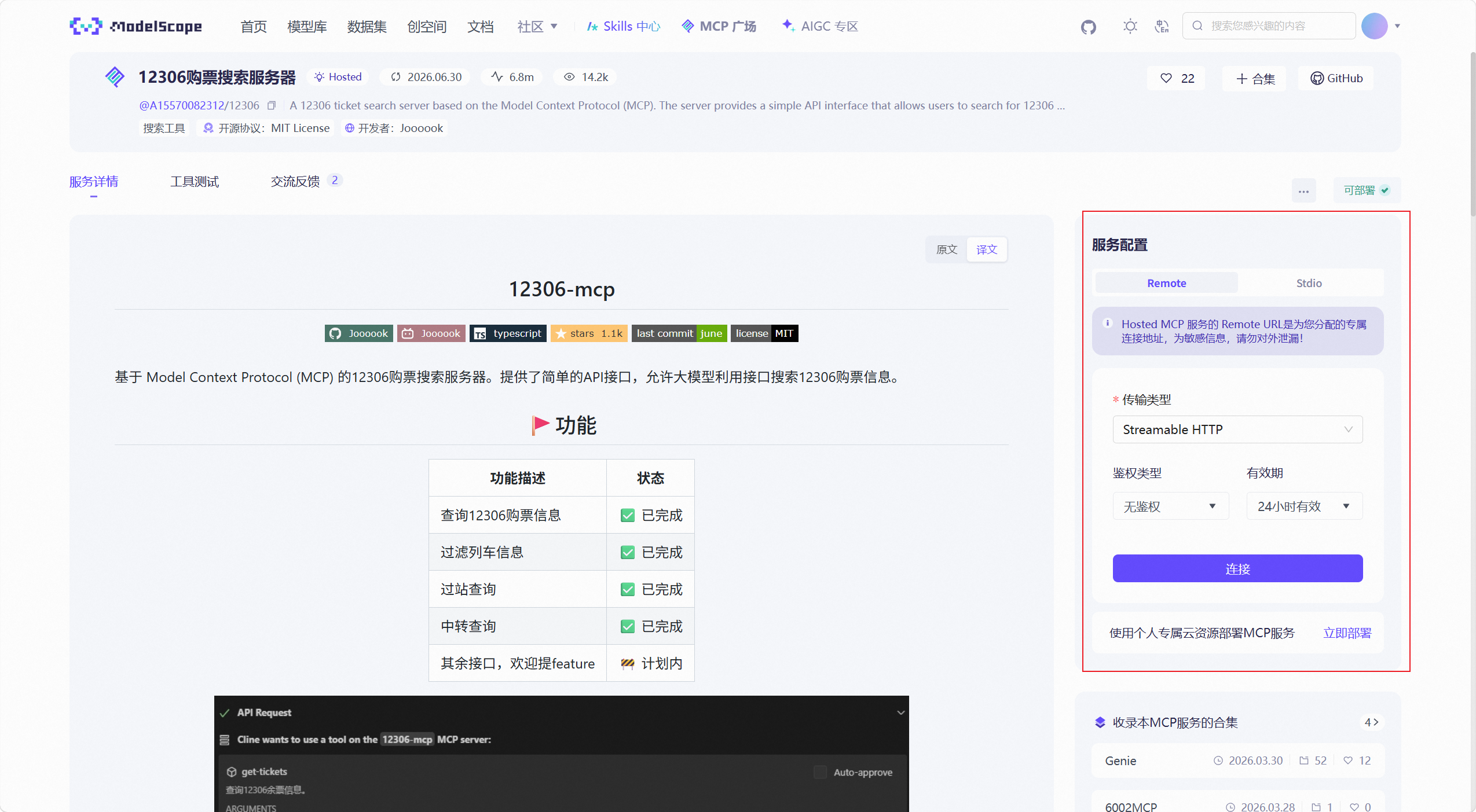The width and height of the screenshot is (1476, 812).
Task: Open MCP 广场 navigation item
Action: 719,27
